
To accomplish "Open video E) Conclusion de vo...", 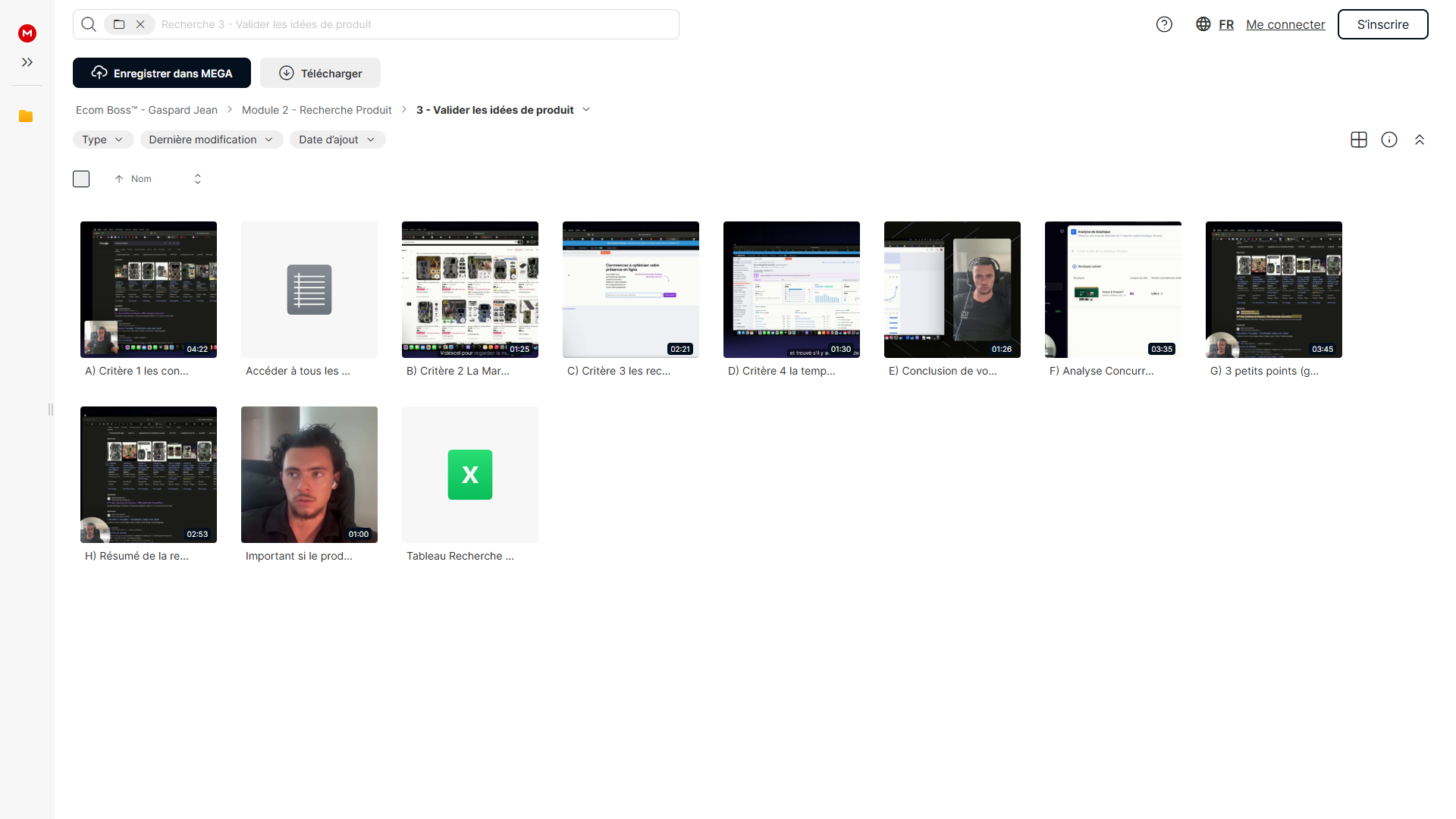I will coord(952,300).
